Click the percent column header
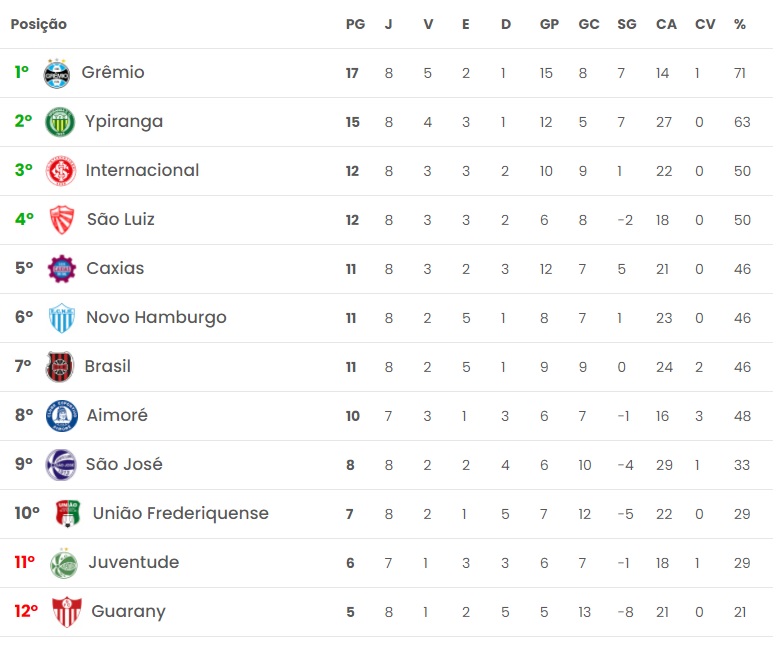784x652 pixels. [740, 24]
